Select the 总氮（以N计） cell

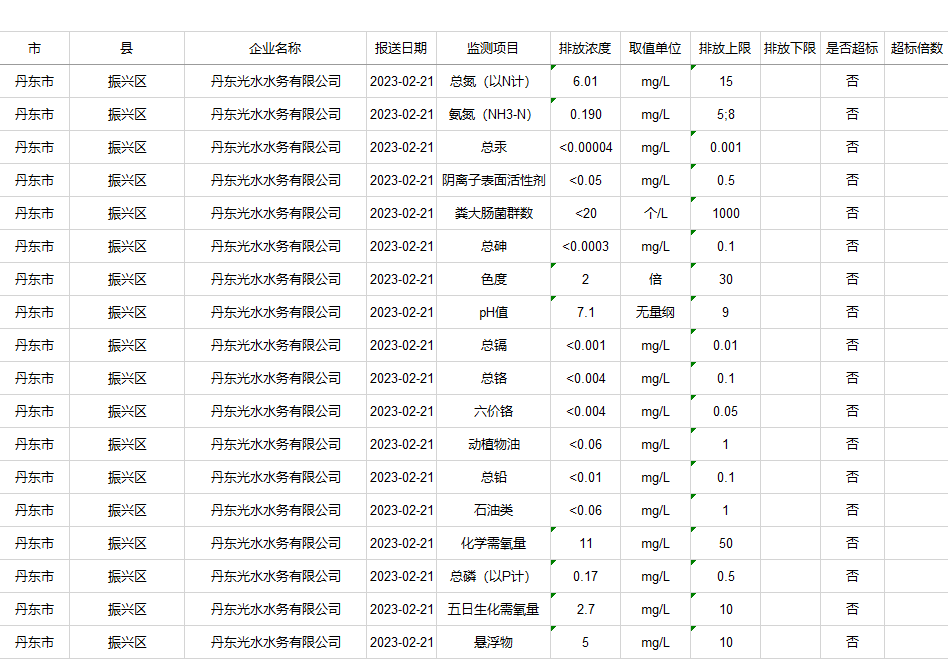tap(493, 81)
